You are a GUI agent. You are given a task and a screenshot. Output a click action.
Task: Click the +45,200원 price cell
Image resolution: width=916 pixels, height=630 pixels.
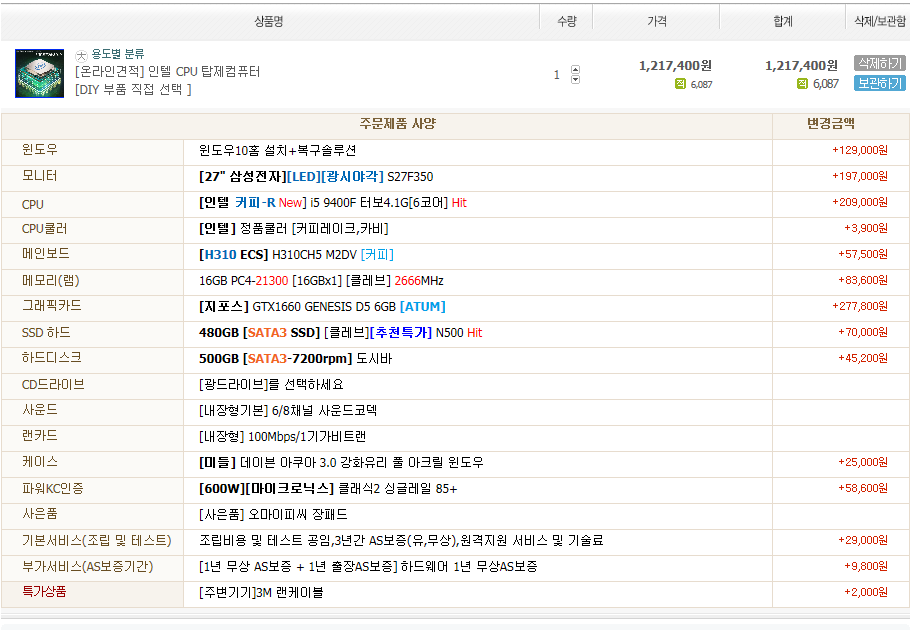863,358
